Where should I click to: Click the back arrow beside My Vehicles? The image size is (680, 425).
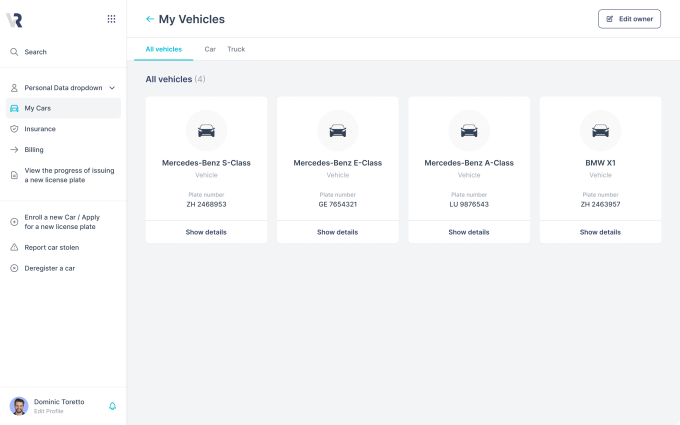point(150,19)
